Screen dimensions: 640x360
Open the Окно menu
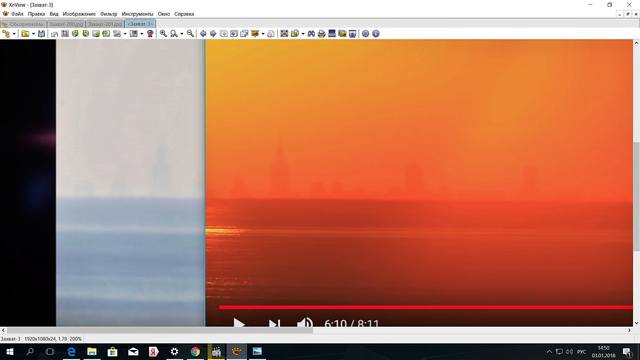[164, 14]
